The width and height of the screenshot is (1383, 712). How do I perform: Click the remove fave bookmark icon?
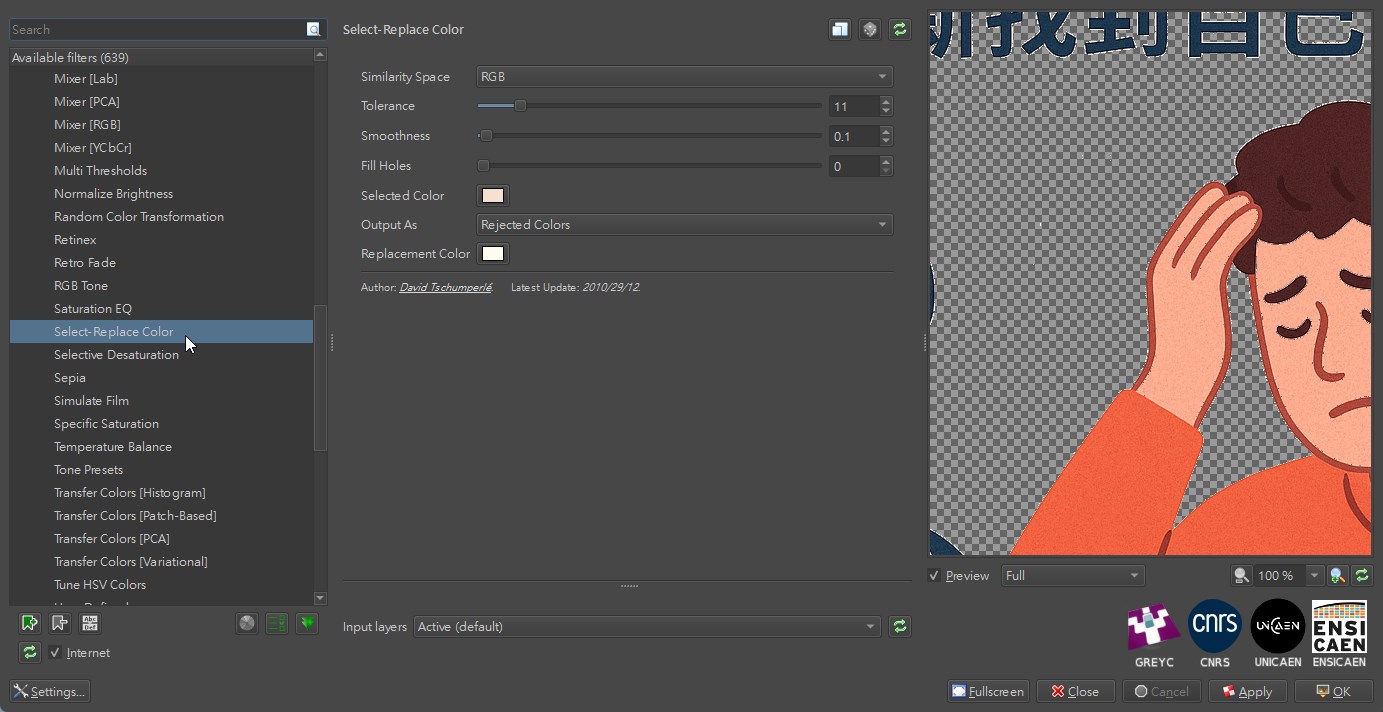coord(60,623)
